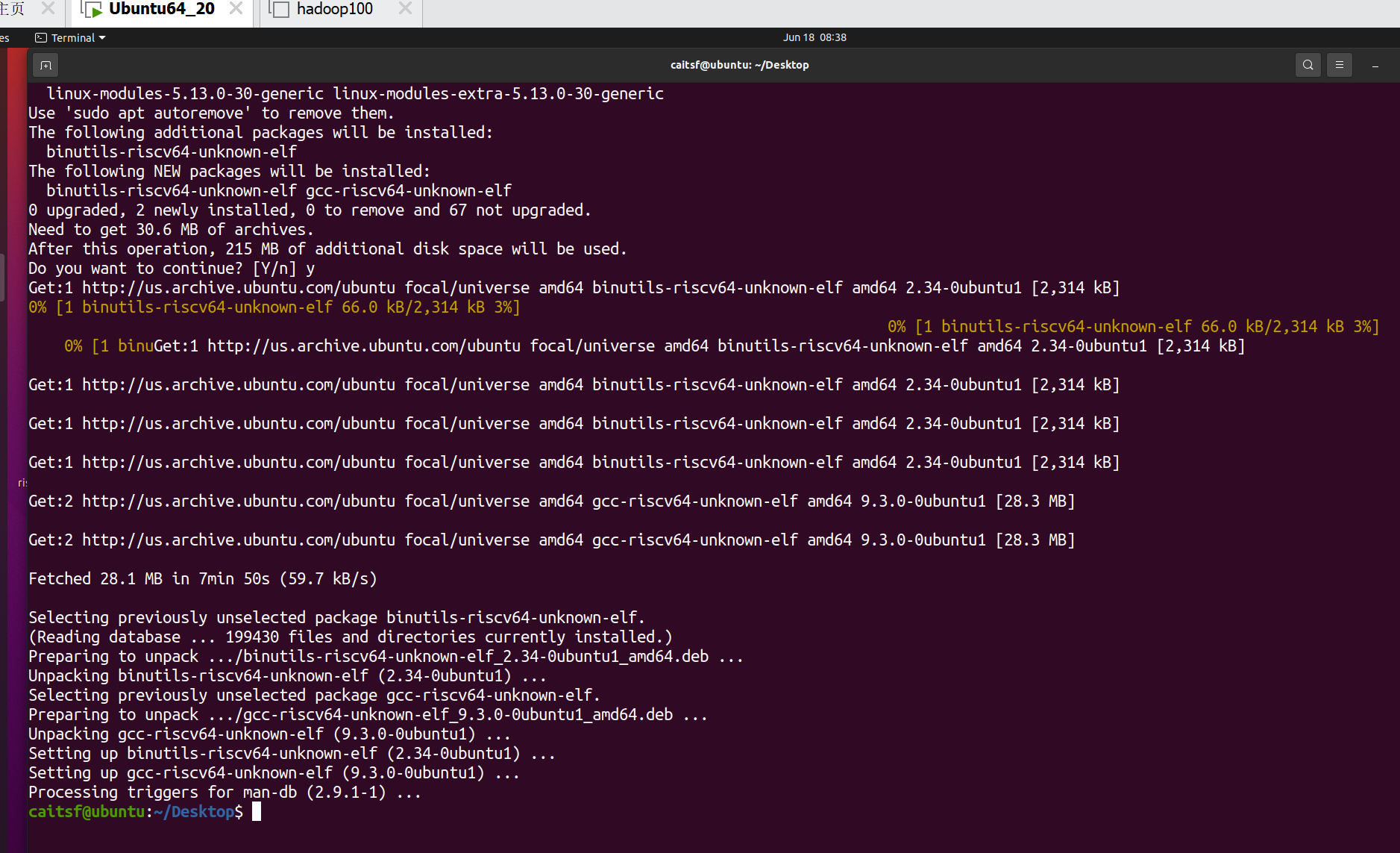Click the "(Reading database ... 199430 files" line
1400x853 pixels.
pyautogui.click(x=351, y=637)
